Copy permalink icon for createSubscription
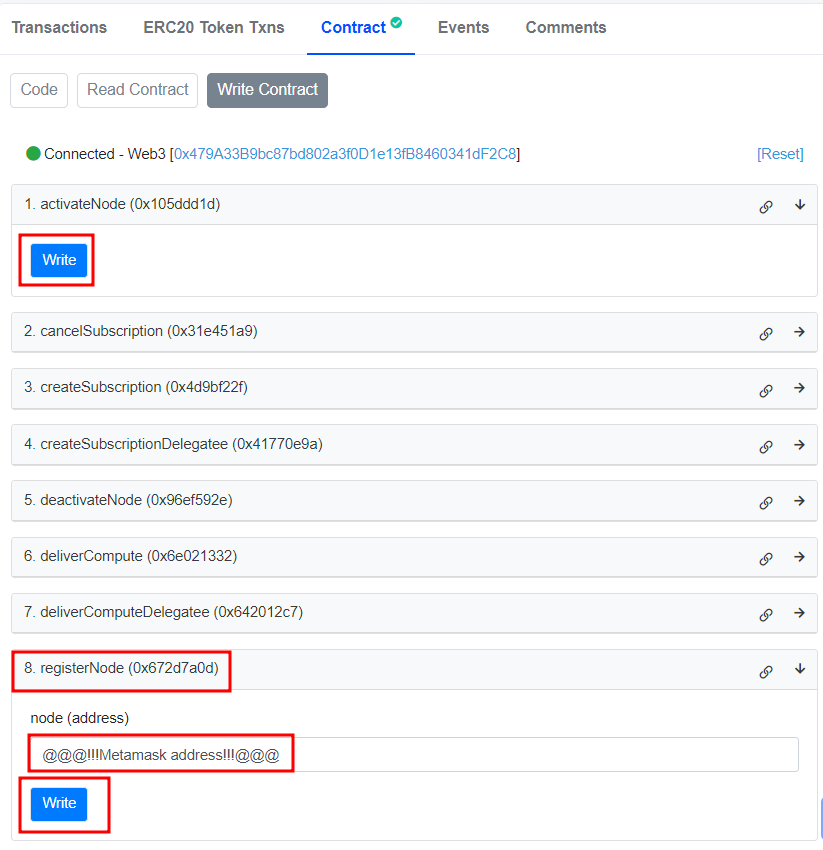This screenshot has height=850, width=823. click(x=766, y=390)
